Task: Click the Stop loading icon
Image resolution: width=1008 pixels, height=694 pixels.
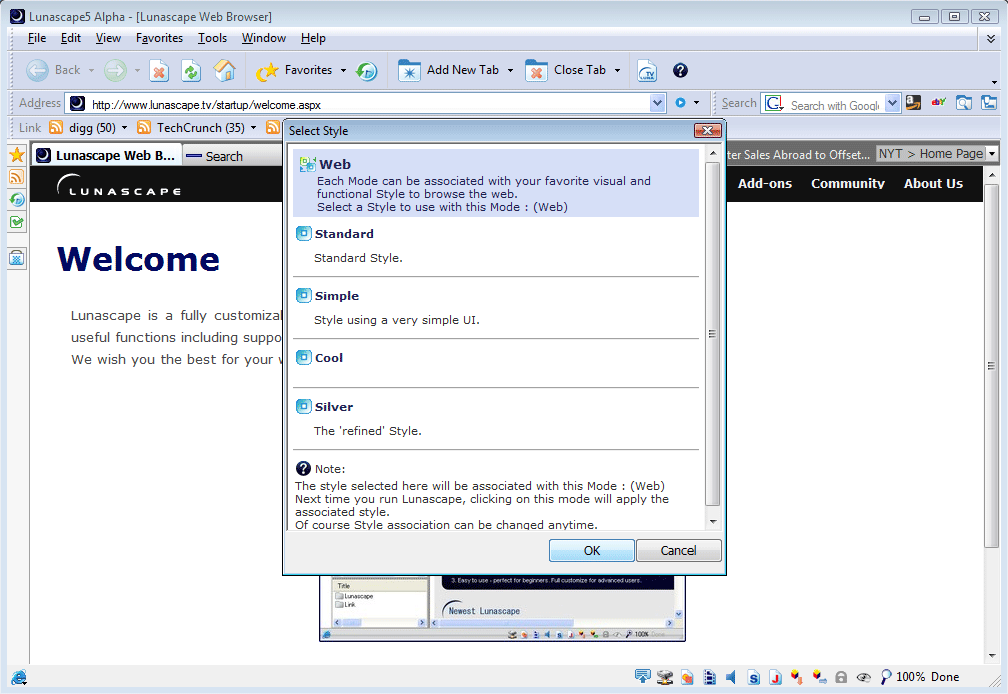Action: click(x=159, y=71)
